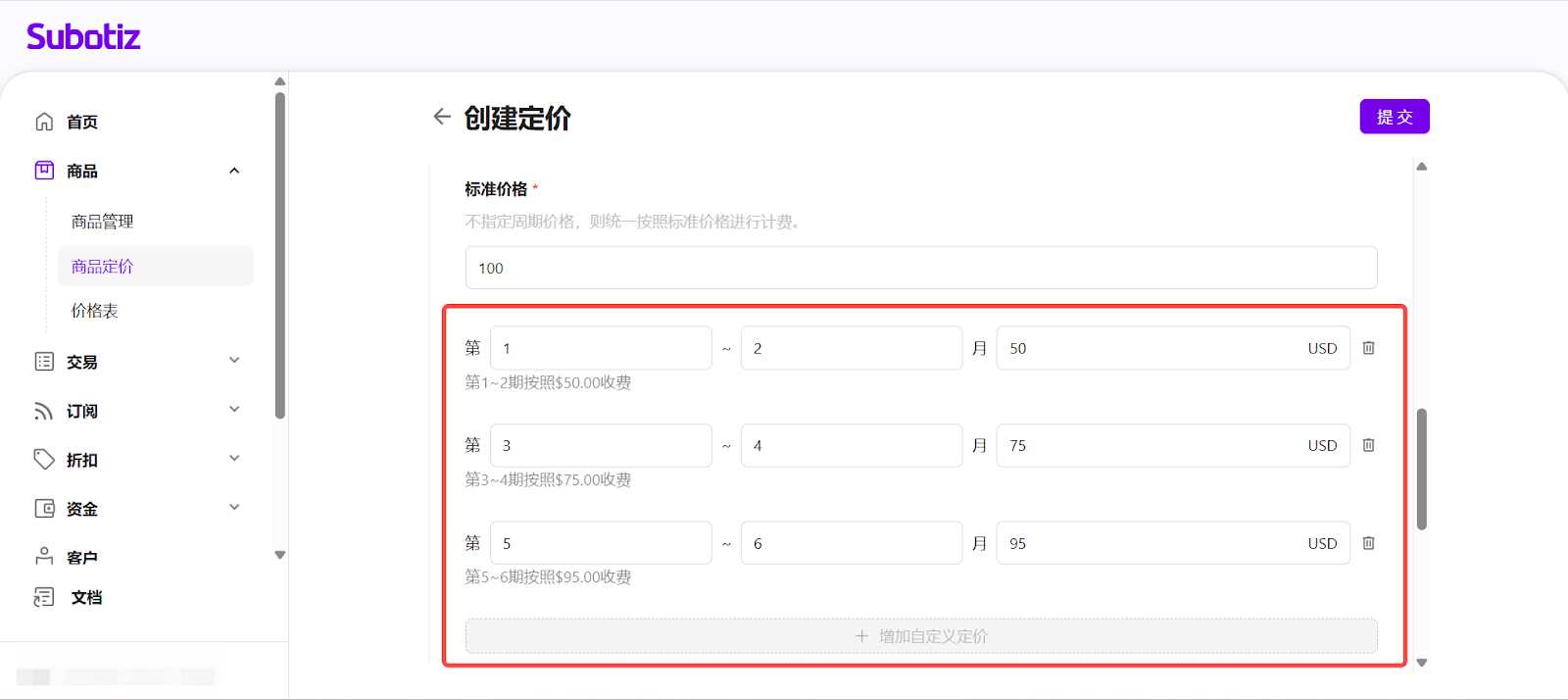This screenshot has width=1568, height=700.
Task: Click the back arrow beside 创建定价
Action: click(442, 117)
